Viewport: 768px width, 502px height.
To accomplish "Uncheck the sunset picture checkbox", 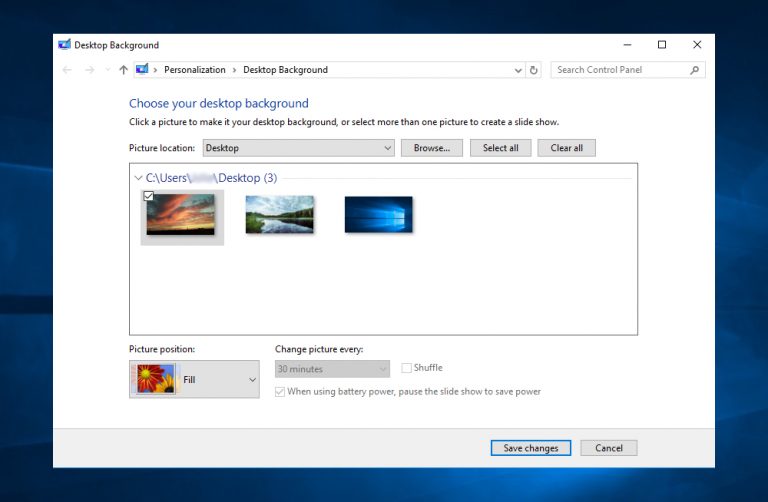I will pyautogui.click(x=148, y=196).
